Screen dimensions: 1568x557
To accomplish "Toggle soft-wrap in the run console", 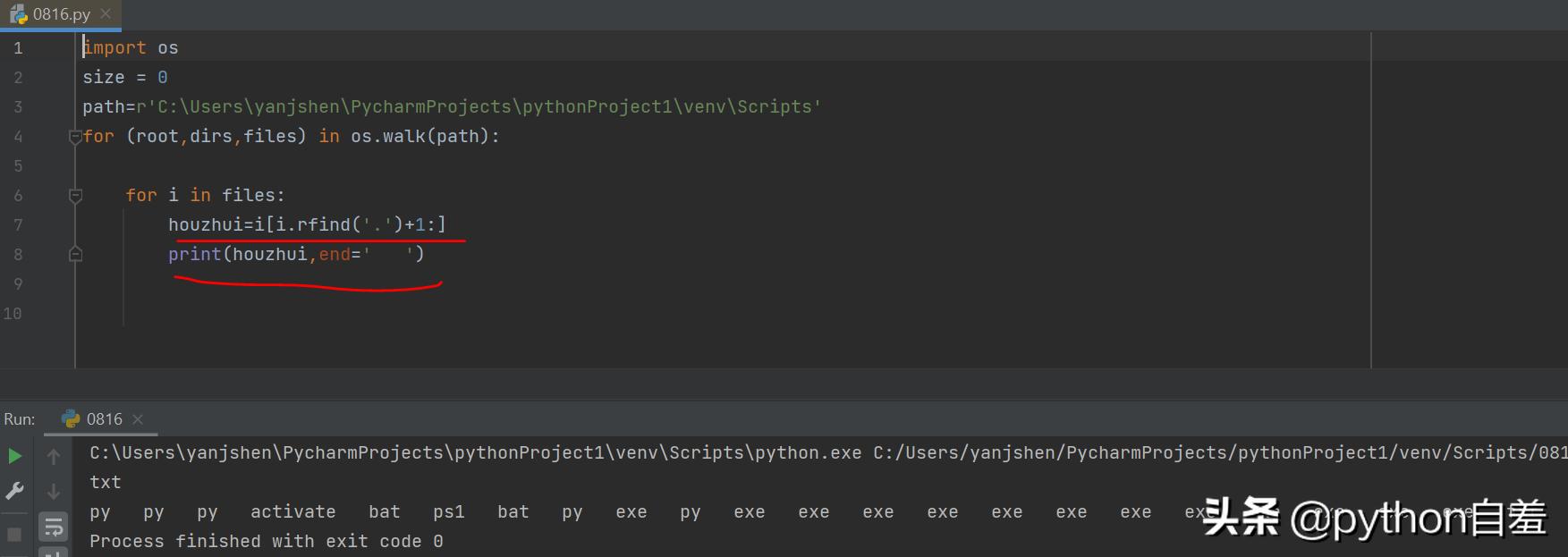I will (x=54, y=527).
